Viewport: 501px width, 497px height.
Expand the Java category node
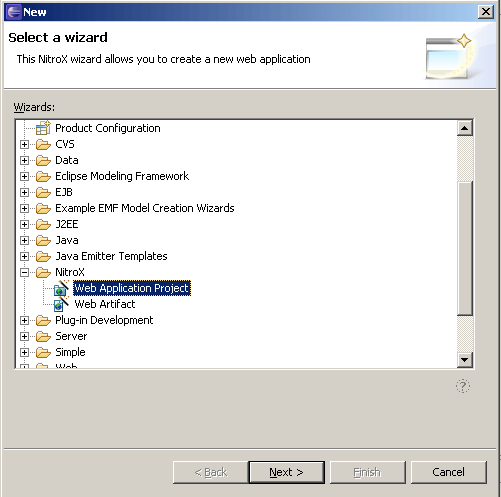[x=24, y=241]
